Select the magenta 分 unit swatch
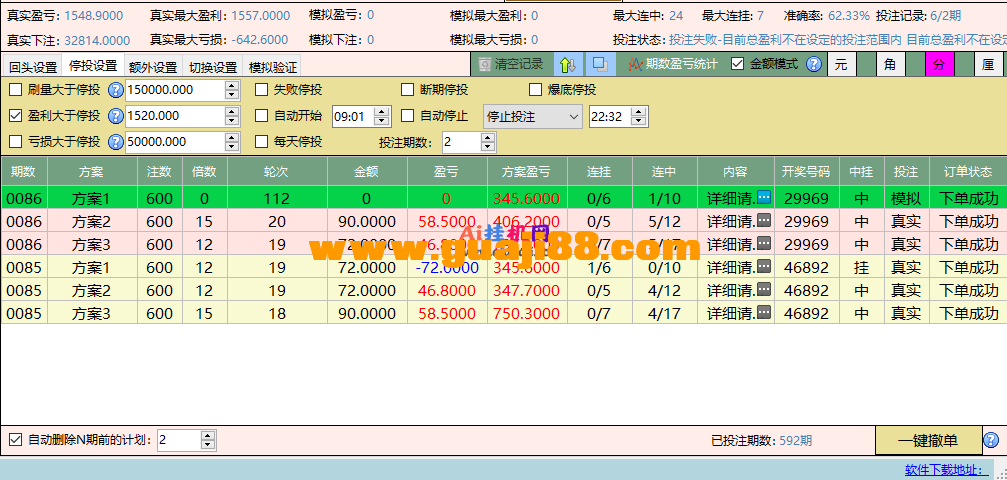The image size is (1007, 480). 940,65
